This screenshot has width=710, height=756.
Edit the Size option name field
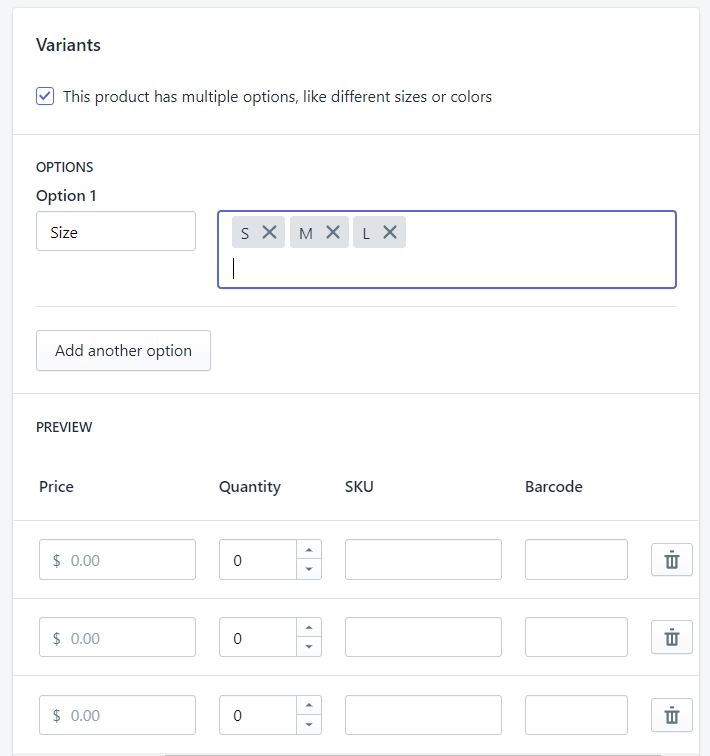pos(116,232)
